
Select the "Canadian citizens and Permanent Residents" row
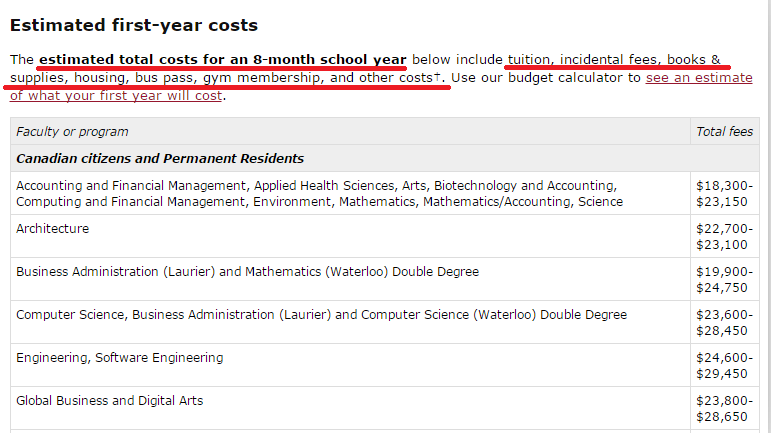pyautogui.click(x=160, y=158)
